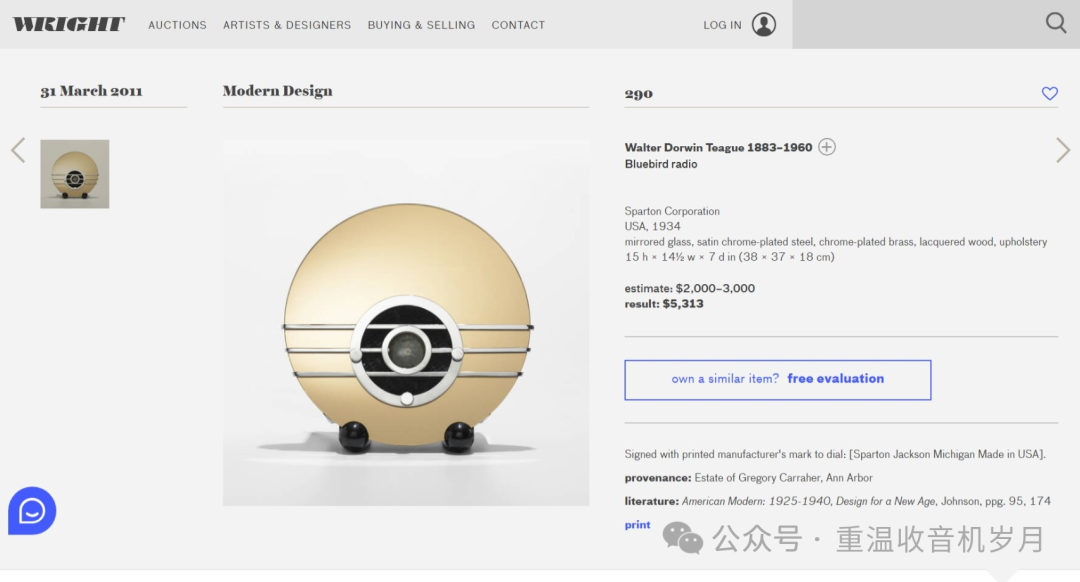This screenshot has width=1080, height=582.
Task: Go to the previous lot arrow
Action: pyautogui.click(x=18, y=151)
